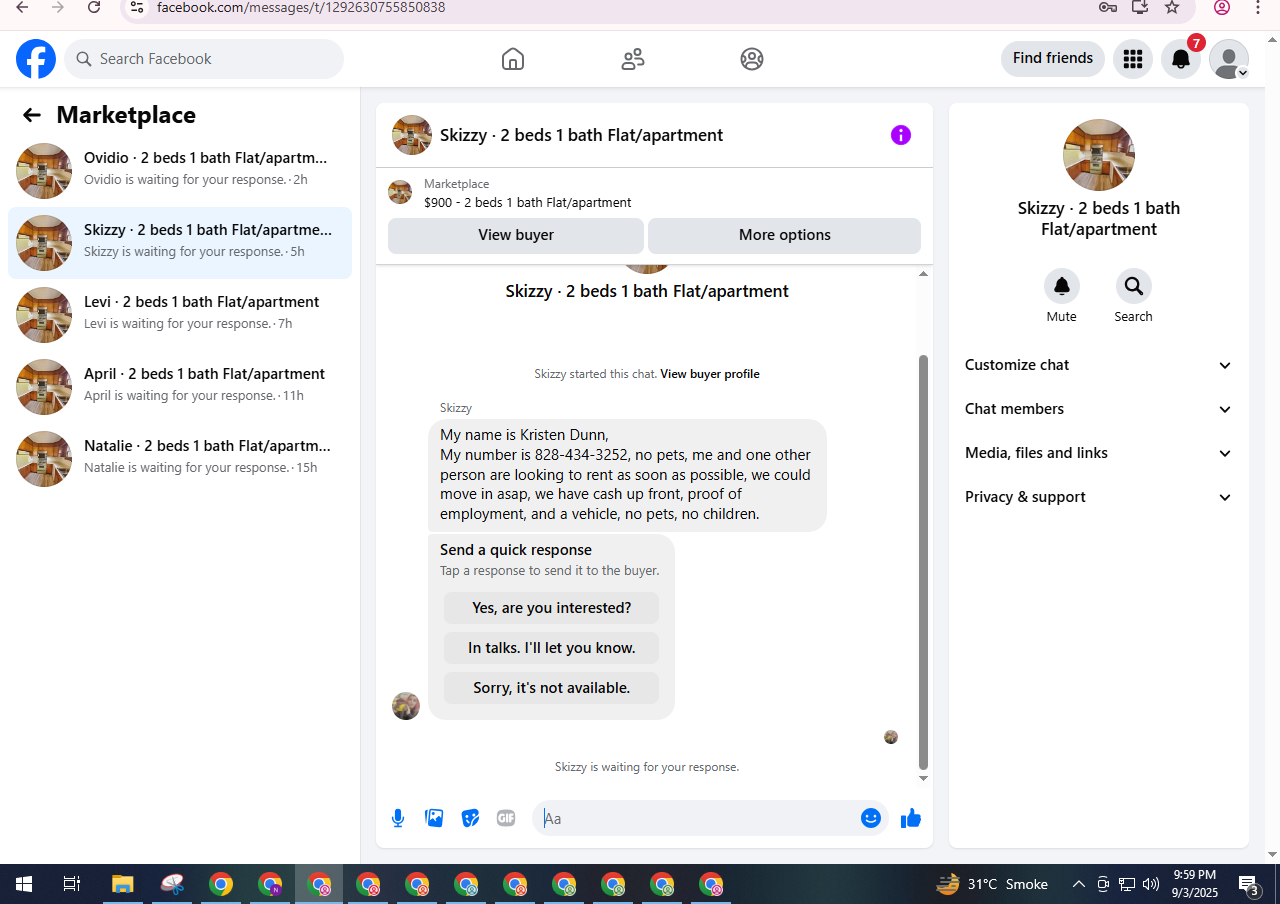Go forward in the browser
This screenshot has width=1280, height=904.
click(58, 7)
